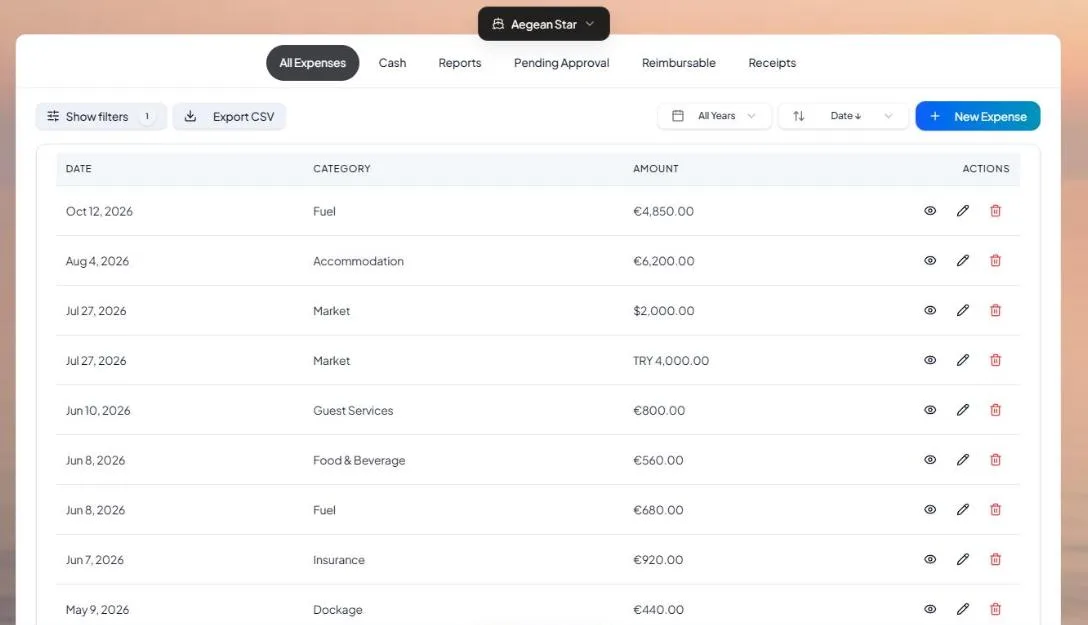Go to the Pending Approval tab

561,62
